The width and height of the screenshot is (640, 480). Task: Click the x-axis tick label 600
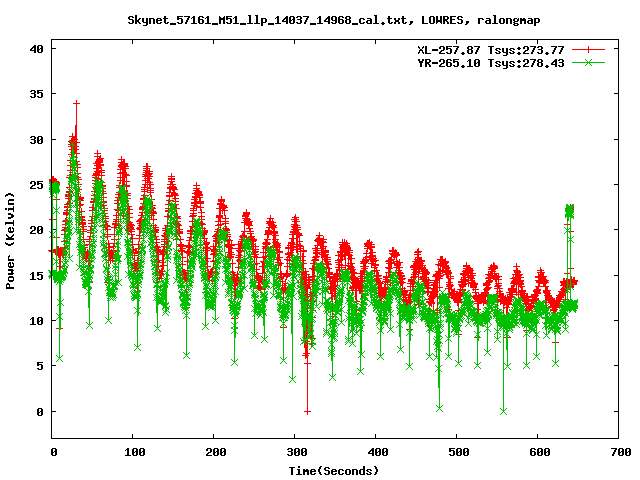[540, 452]
